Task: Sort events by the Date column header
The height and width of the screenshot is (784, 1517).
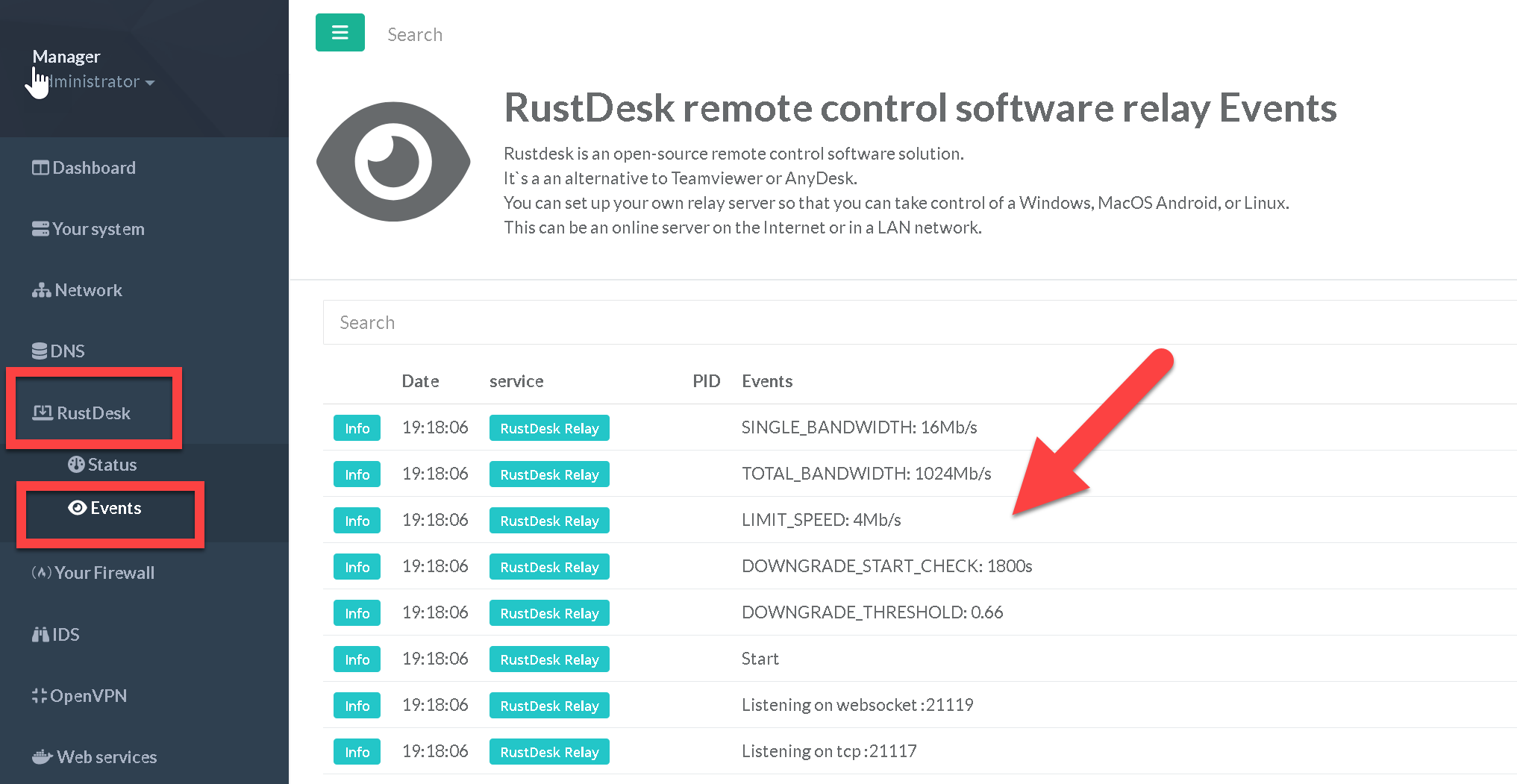Action: 420,381
